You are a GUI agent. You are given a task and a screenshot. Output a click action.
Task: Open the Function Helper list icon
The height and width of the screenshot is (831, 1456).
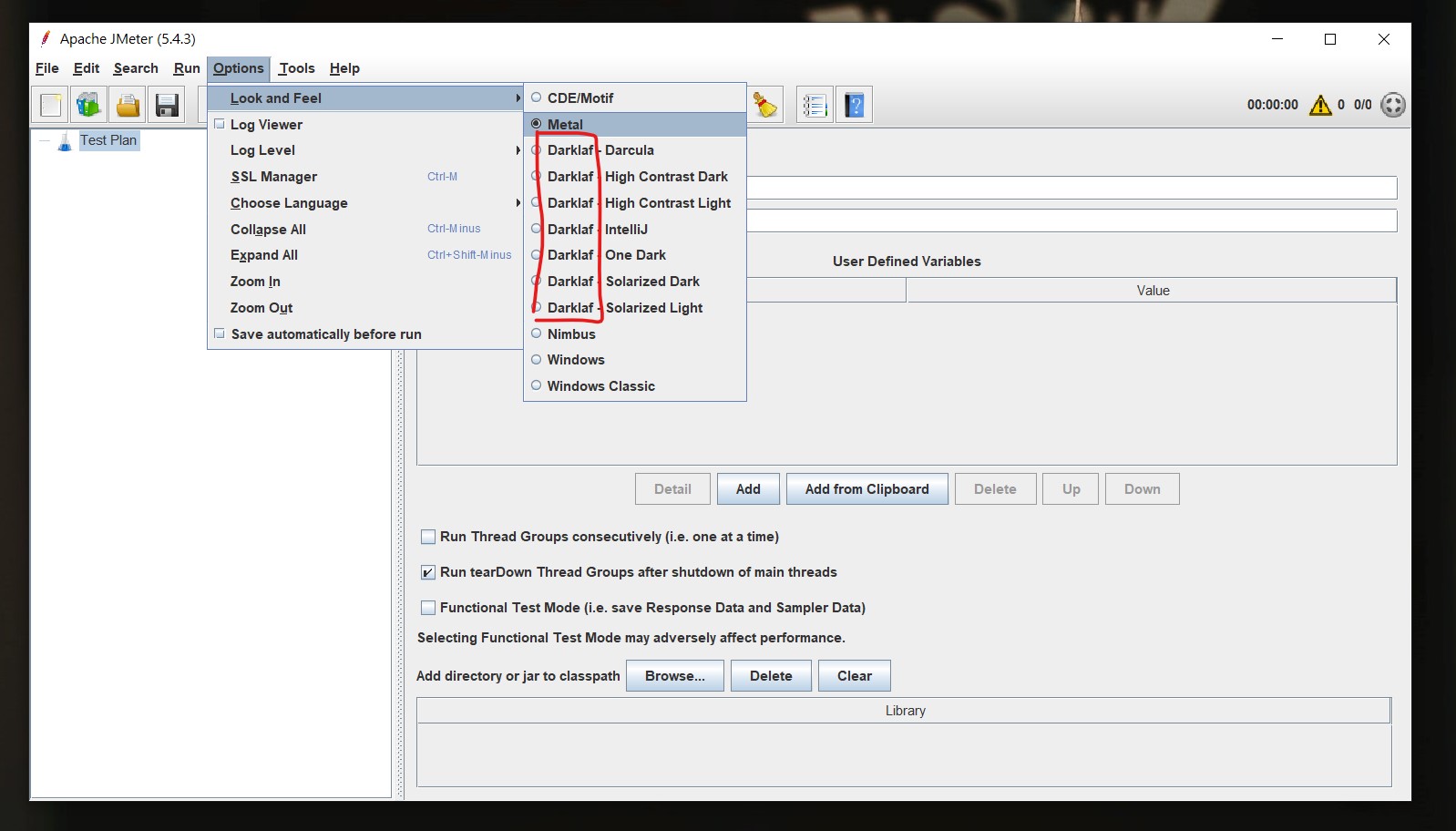coord(815,105)
